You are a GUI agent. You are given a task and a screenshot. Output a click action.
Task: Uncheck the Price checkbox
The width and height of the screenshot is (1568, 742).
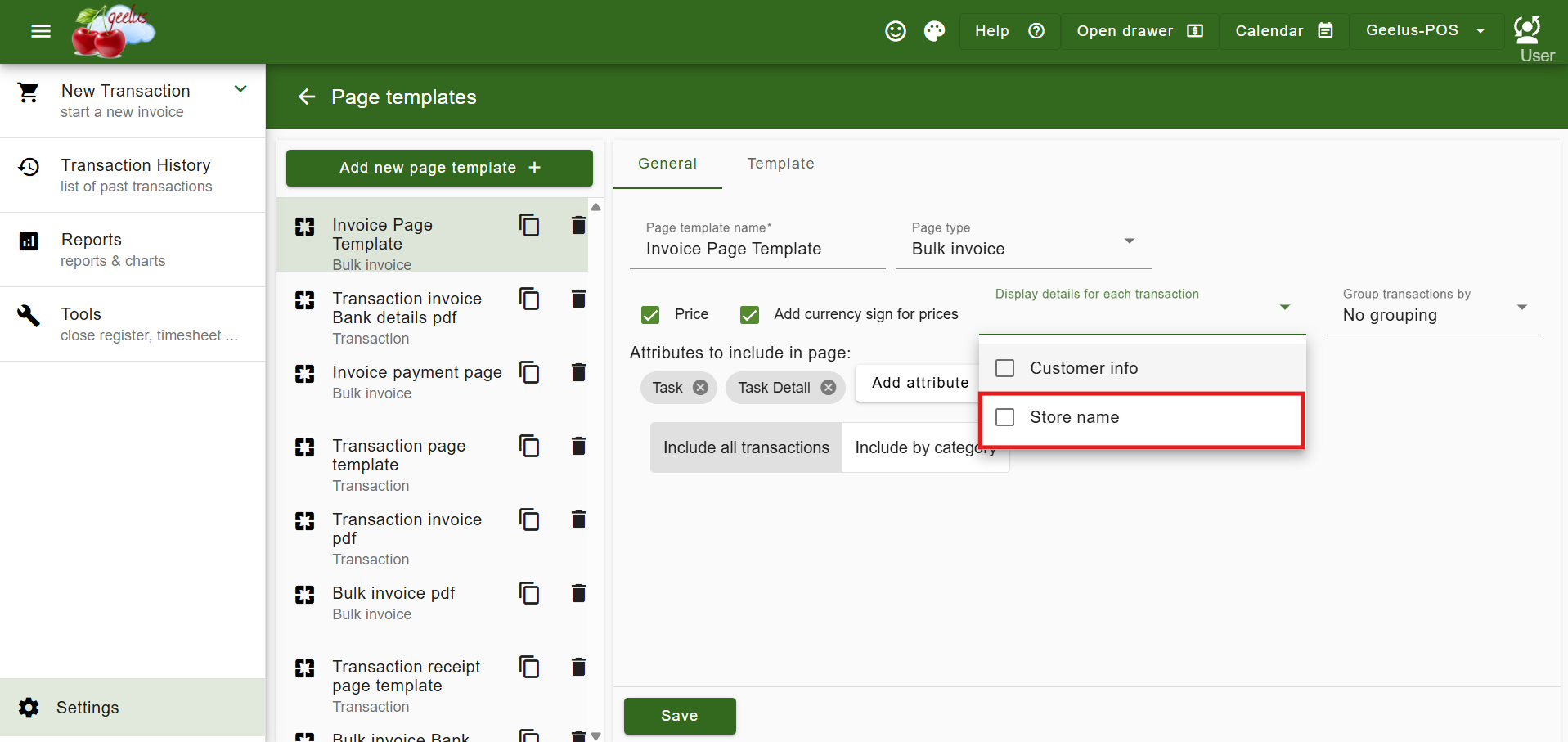650,315
